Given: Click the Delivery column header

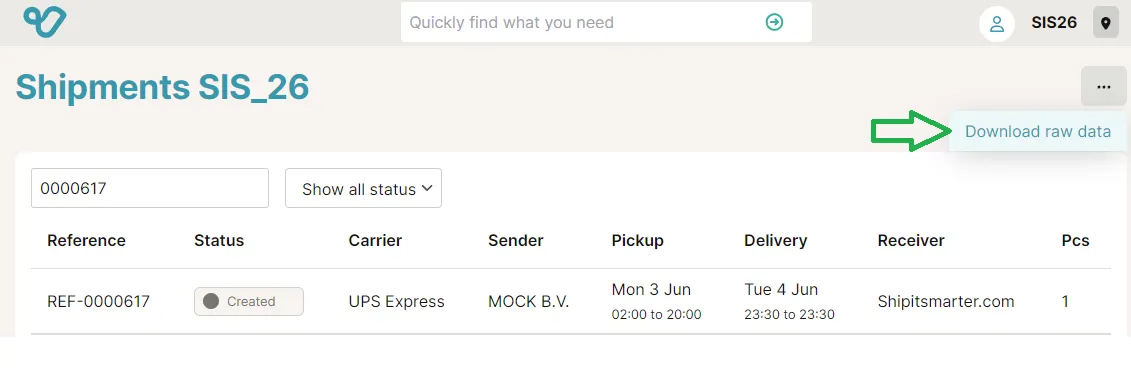Looking at the screenshot, I should tap(775, 241).
